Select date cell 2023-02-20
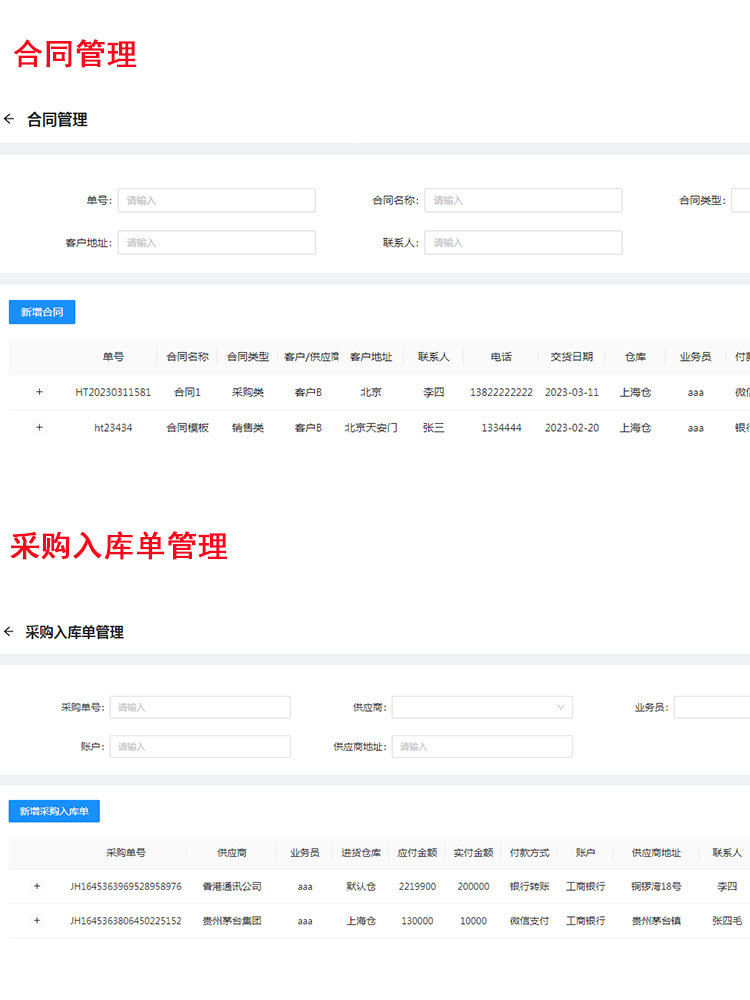 572,428
